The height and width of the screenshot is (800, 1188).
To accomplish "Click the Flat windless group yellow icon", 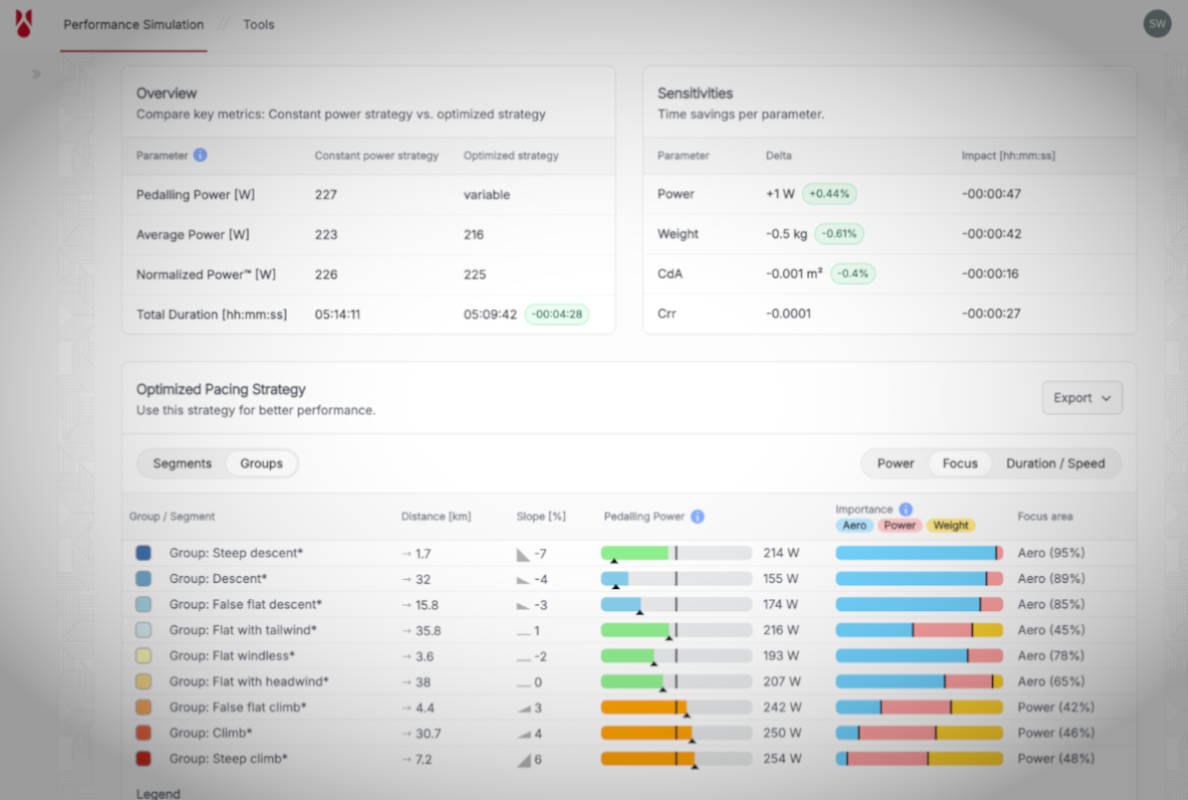I will [x=143, y=656].
